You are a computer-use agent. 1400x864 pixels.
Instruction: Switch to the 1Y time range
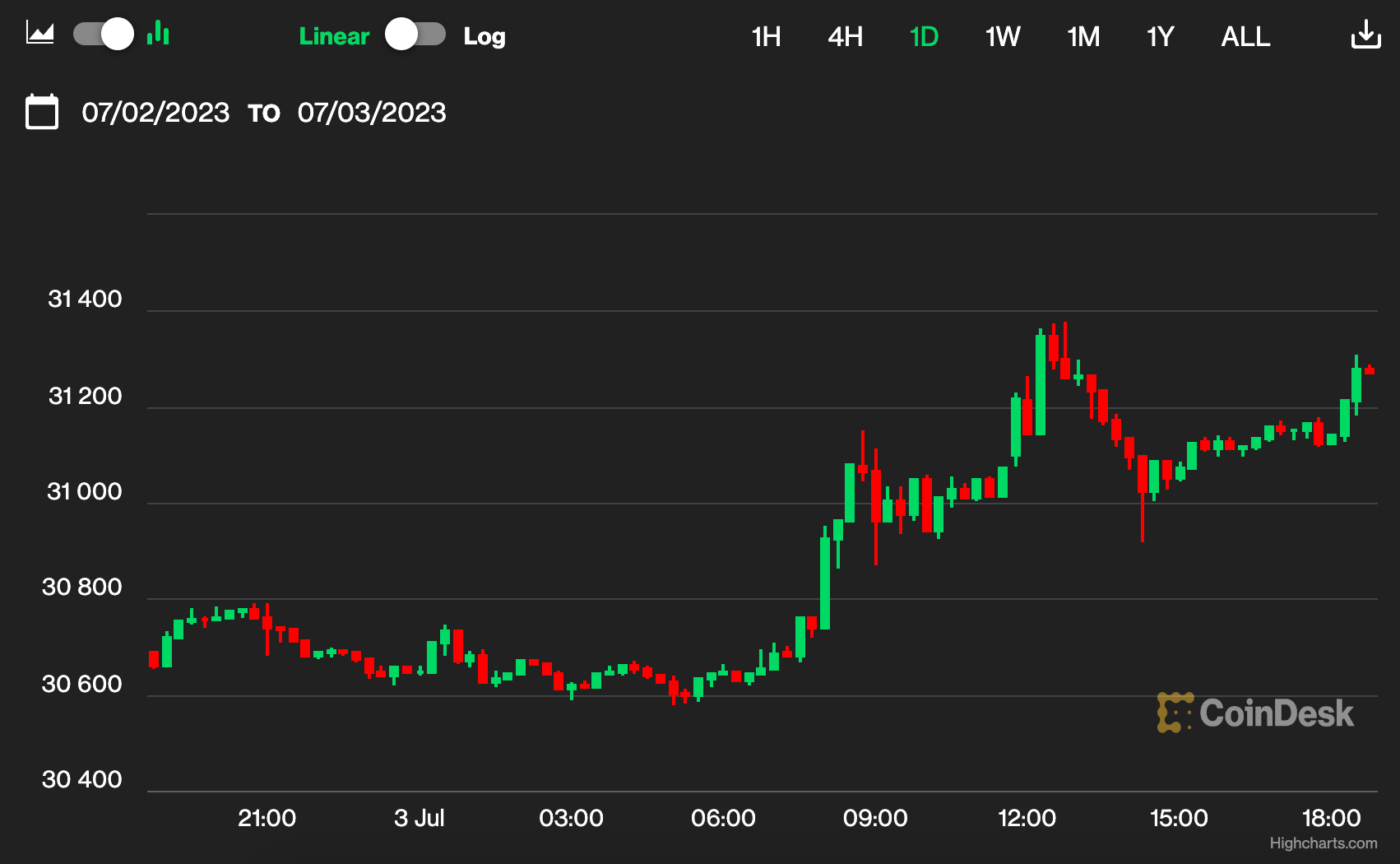pyautogui.click(x=1160, y=37)
